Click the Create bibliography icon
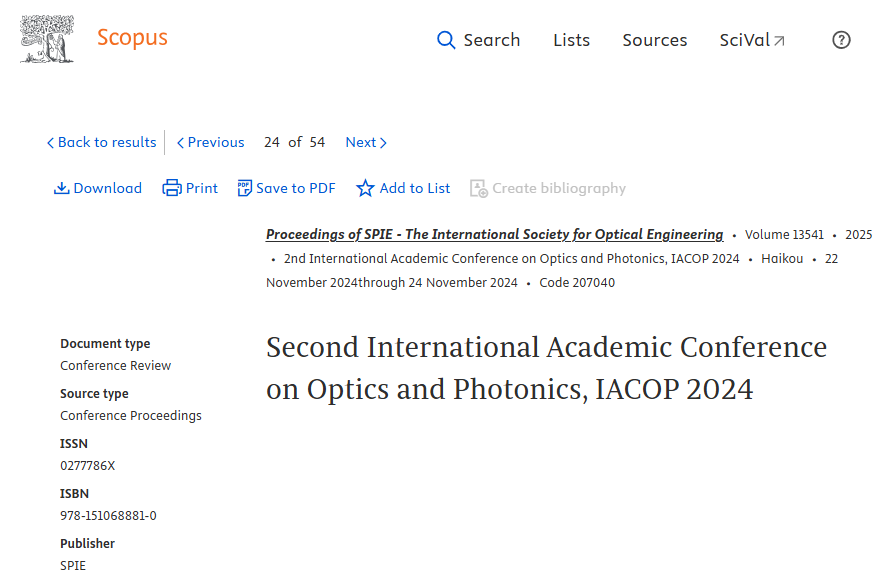This screenshot has height=583, width=883. point(479,188)
